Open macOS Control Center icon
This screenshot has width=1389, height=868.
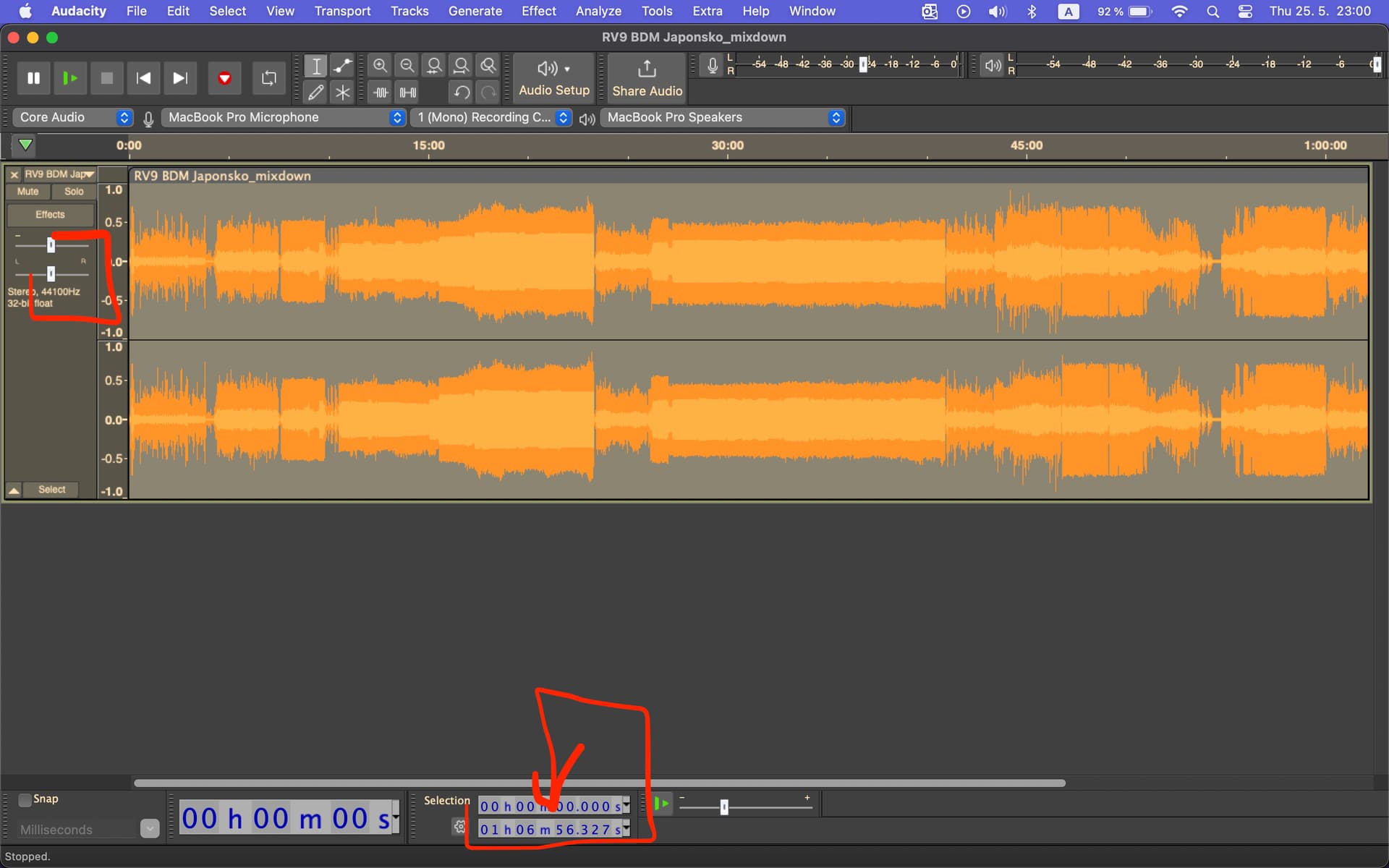click(x=1245, y=12)
